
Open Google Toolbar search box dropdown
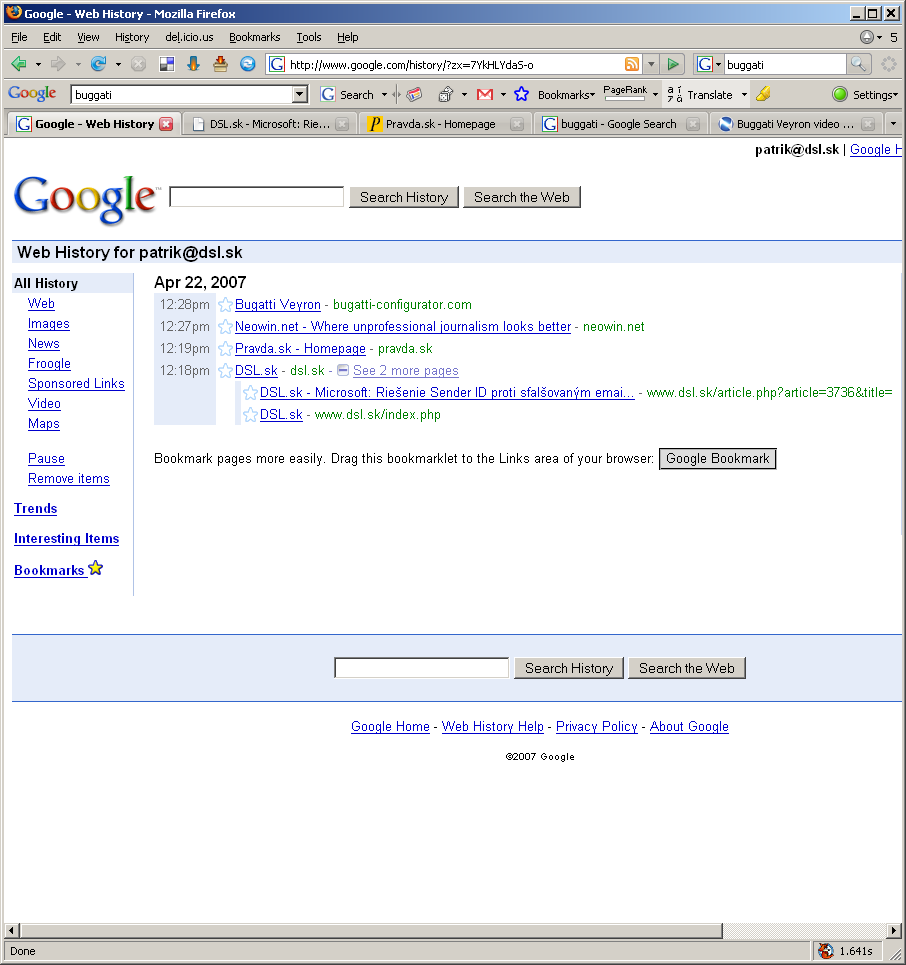click(300, 94)
